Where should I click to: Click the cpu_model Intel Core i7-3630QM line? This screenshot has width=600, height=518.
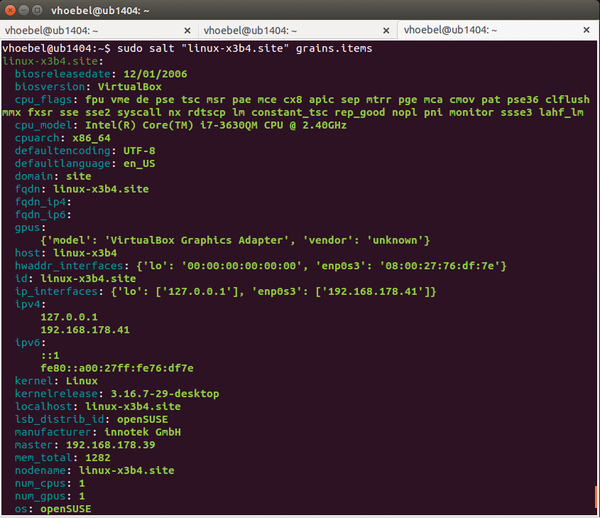pyautogui.click(x=181, y=125)
